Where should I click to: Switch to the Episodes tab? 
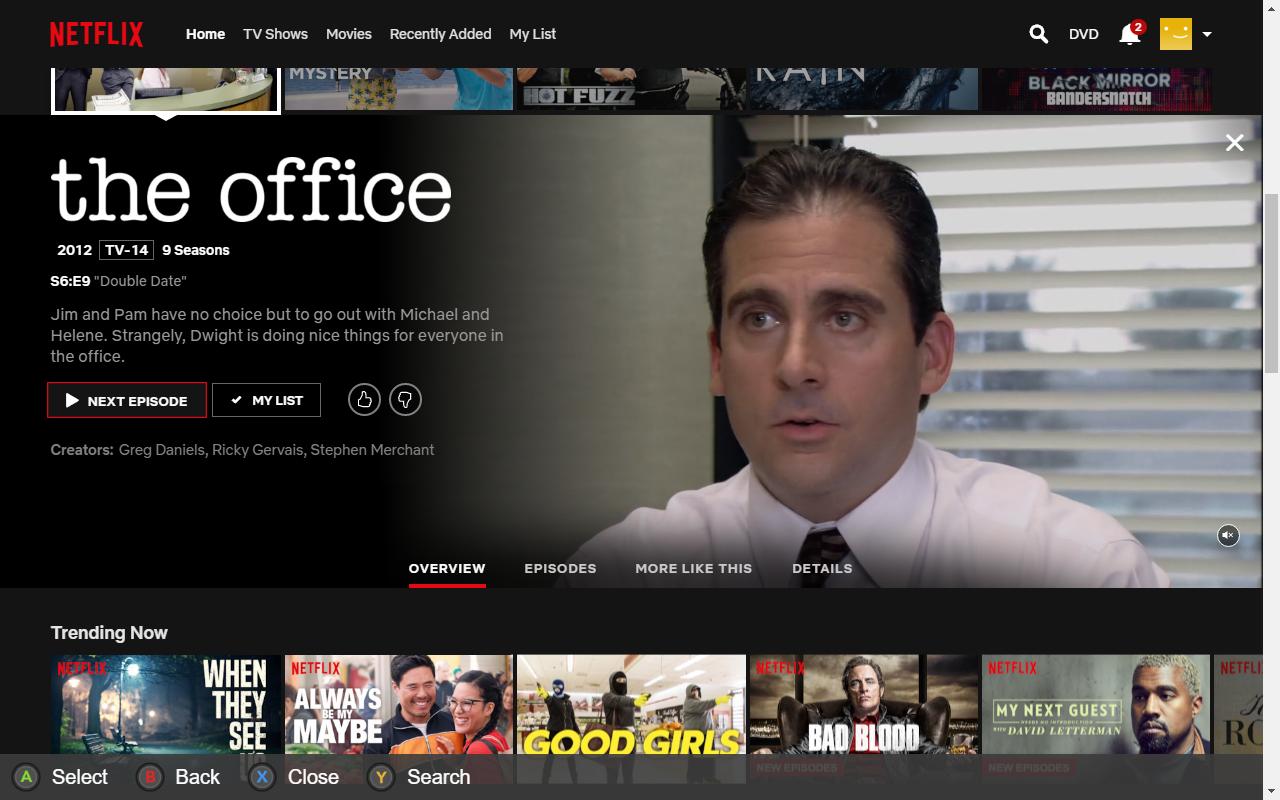560,568
